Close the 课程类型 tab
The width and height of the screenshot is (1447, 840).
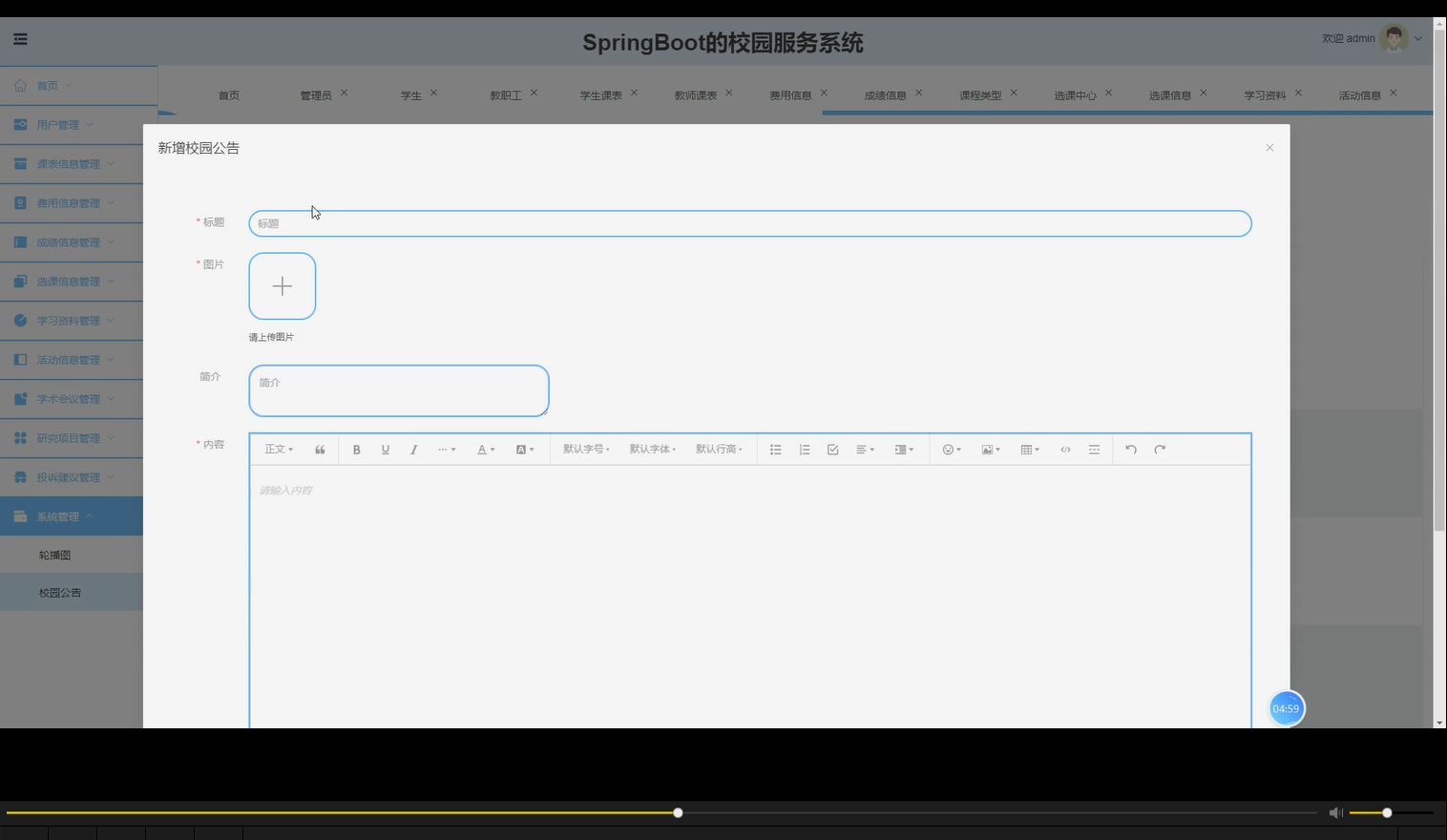(1014, 93)
